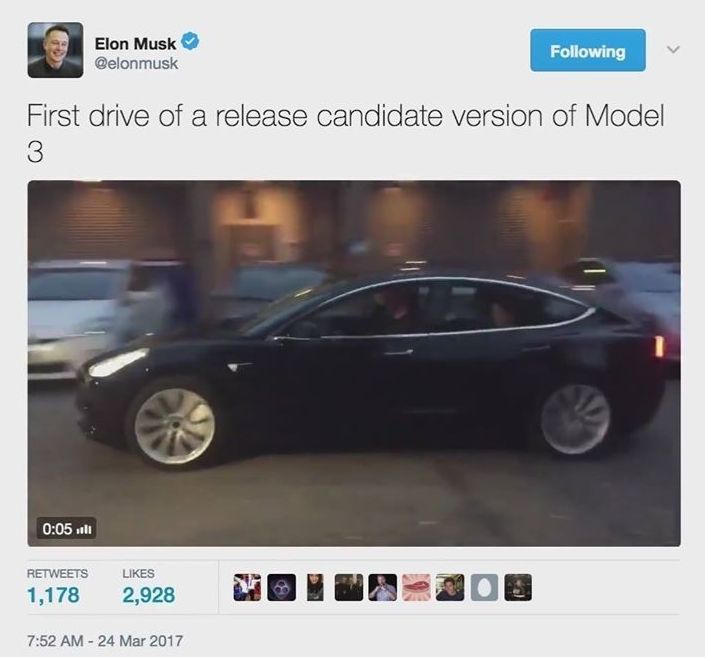The width and height of the screenshot is (705, 657).
Task: Click the blue verified badge
Action: (x=190, y=42)
